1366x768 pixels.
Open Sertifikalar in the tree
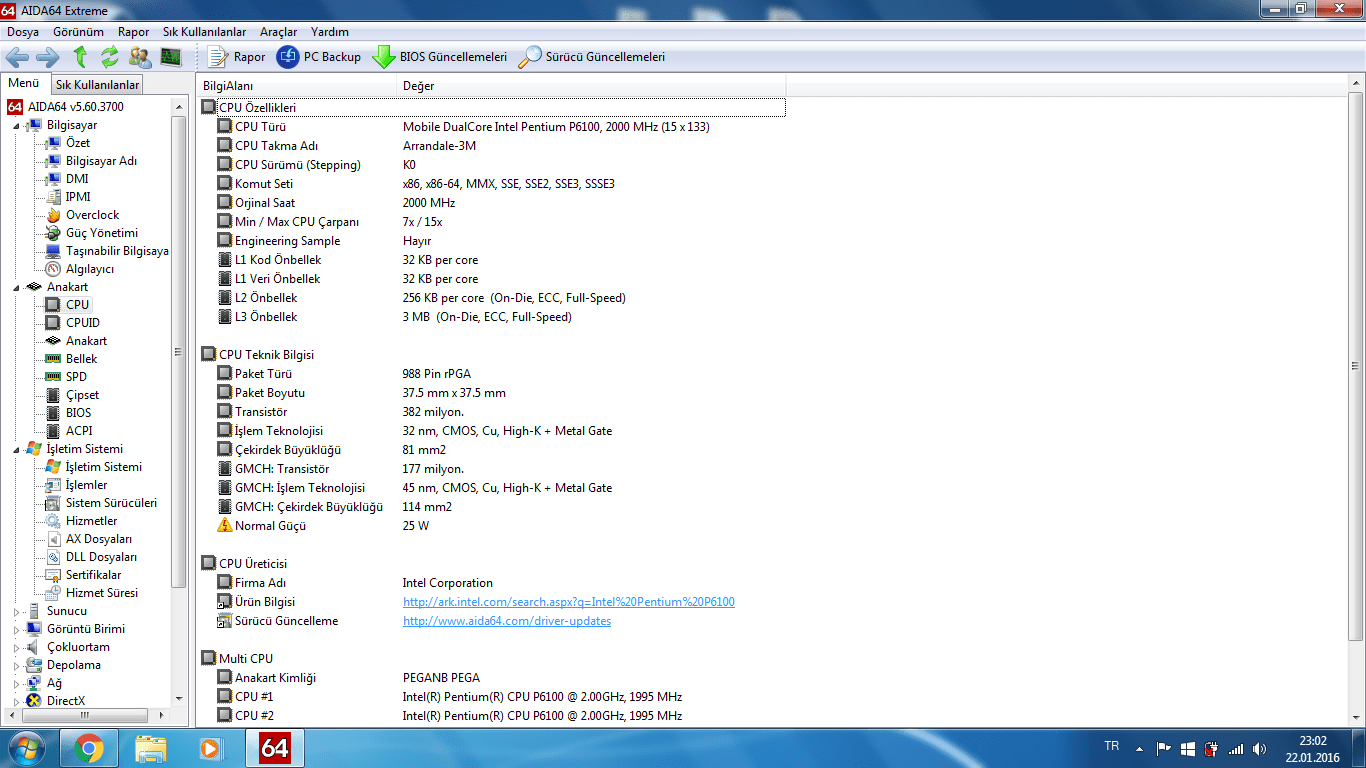point(93,575)
